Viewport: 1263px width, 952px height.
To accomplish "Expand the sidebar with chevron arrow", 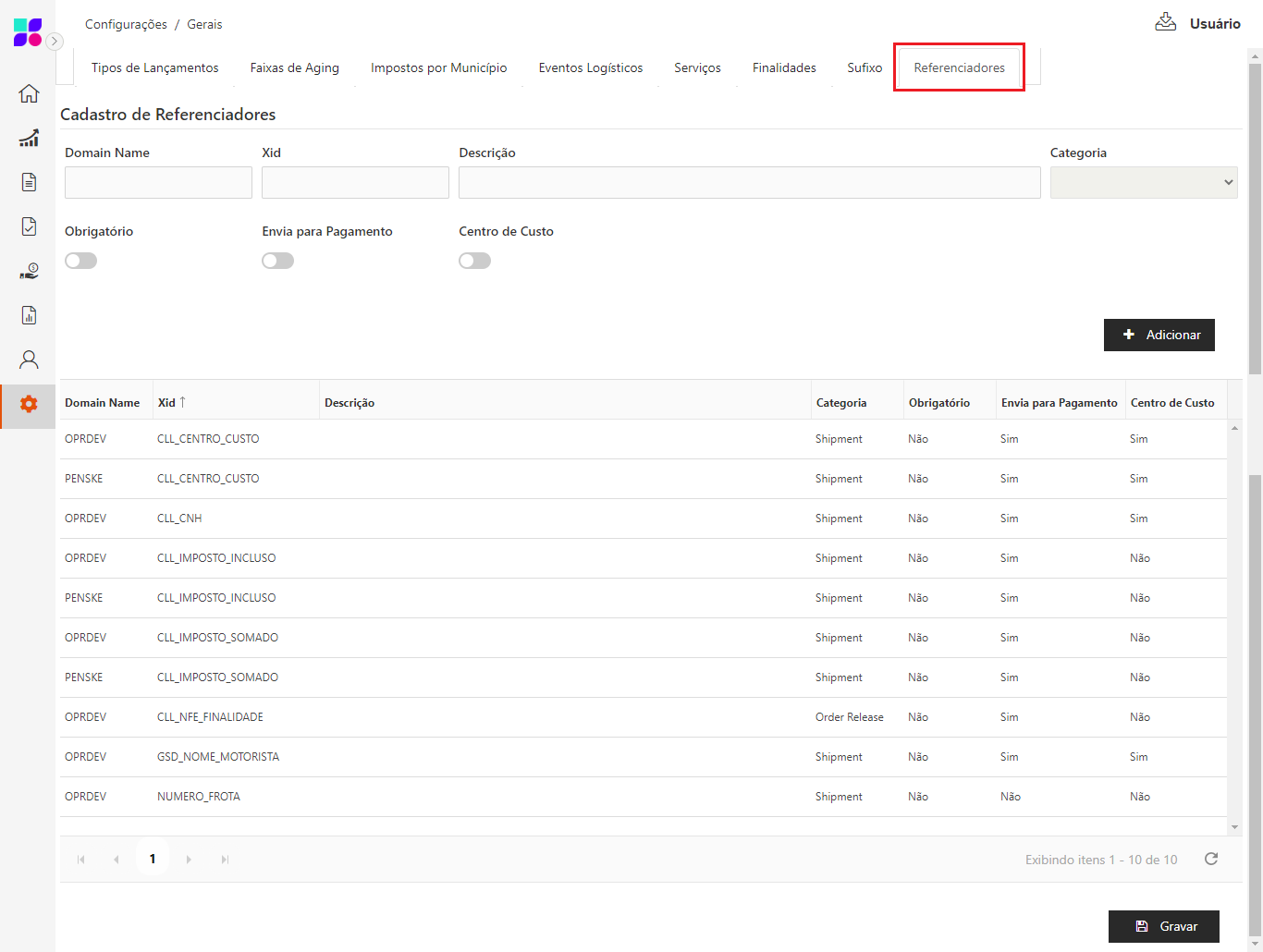I will tap(55, 41).
